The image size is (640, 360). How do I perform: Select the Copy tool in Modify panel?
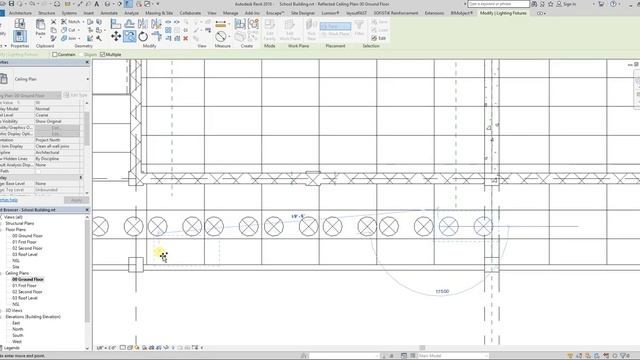129,36
